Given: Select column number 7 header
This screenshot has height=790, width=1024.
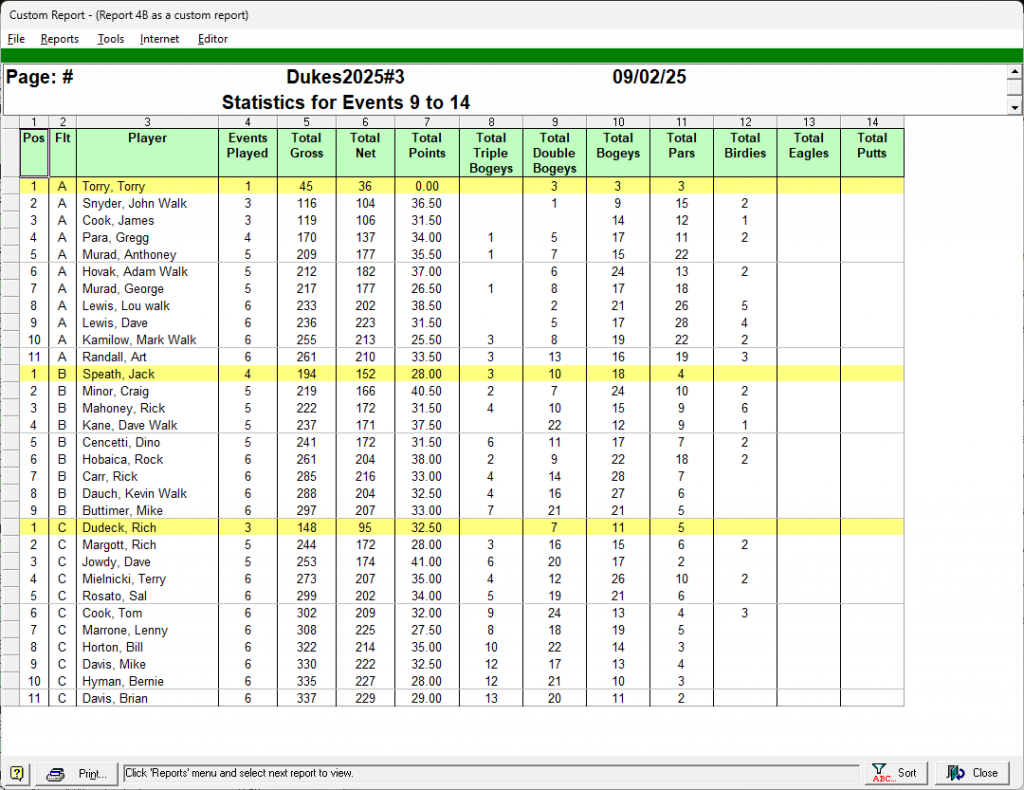Looking at the screenshot, I should click(x=427, y=122).
